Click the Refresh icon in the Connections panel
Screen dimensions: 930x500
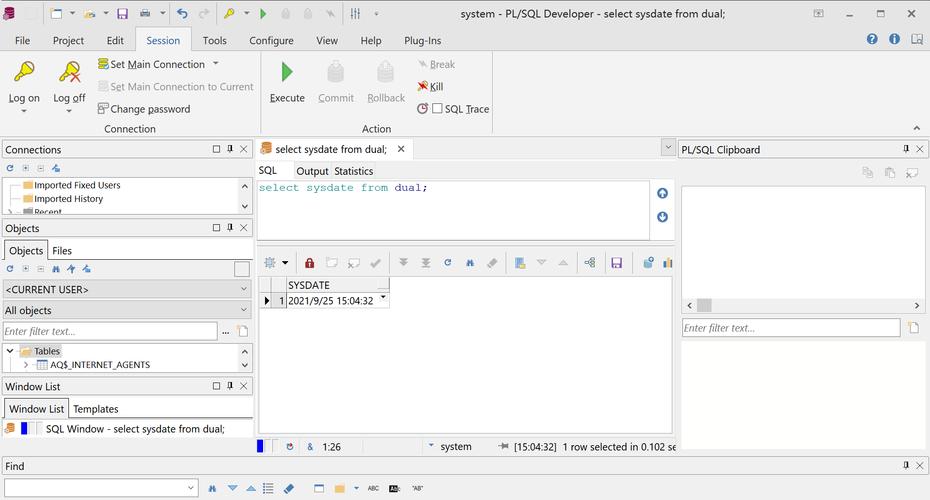[x=10, y=168]
